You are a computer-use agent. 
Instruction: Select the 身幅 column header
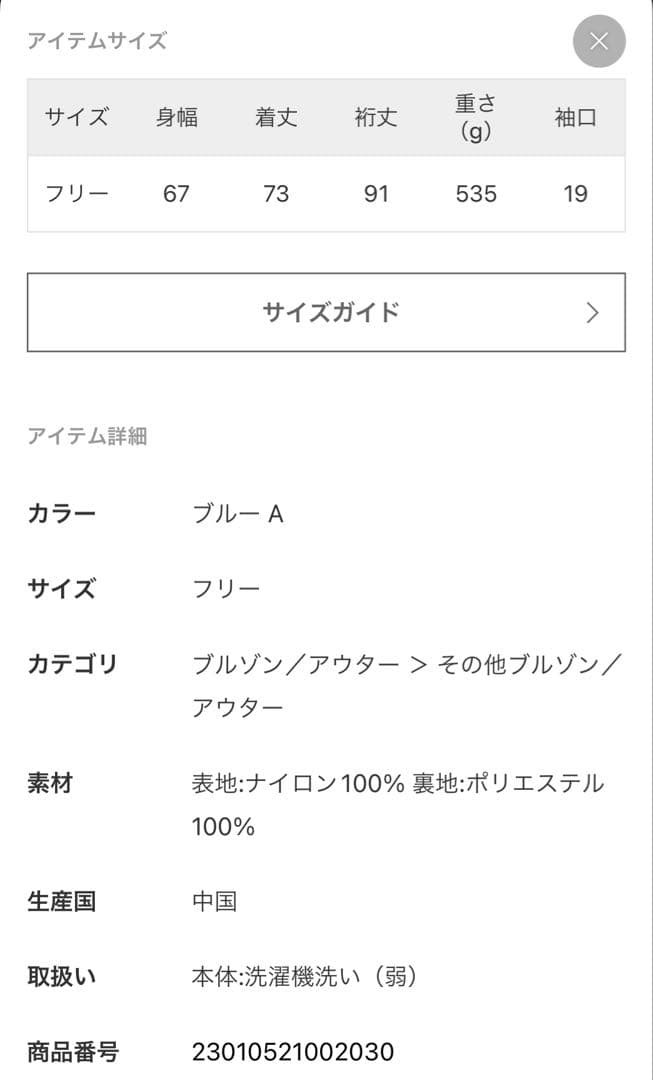[176, 117]
